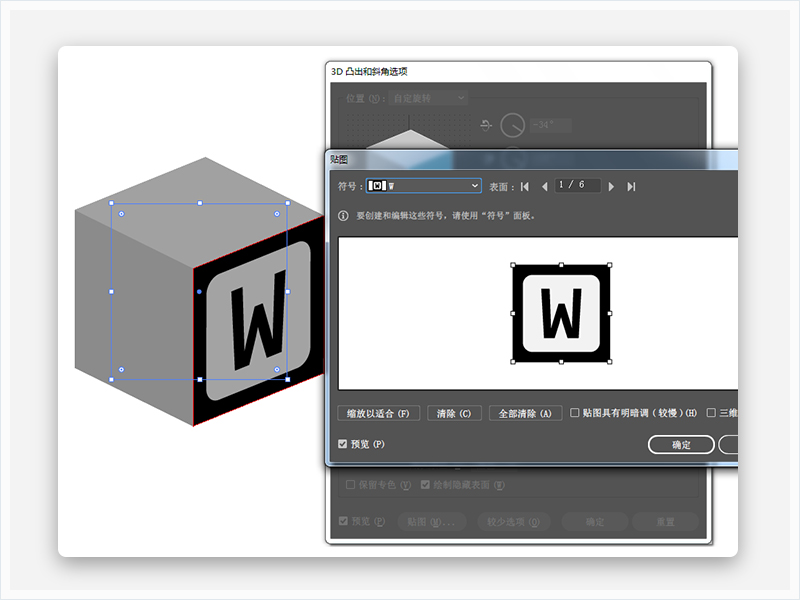Click the info icon beside the symbol hint
The width and height of the screenshot is (800, 600).
point(343,215)
